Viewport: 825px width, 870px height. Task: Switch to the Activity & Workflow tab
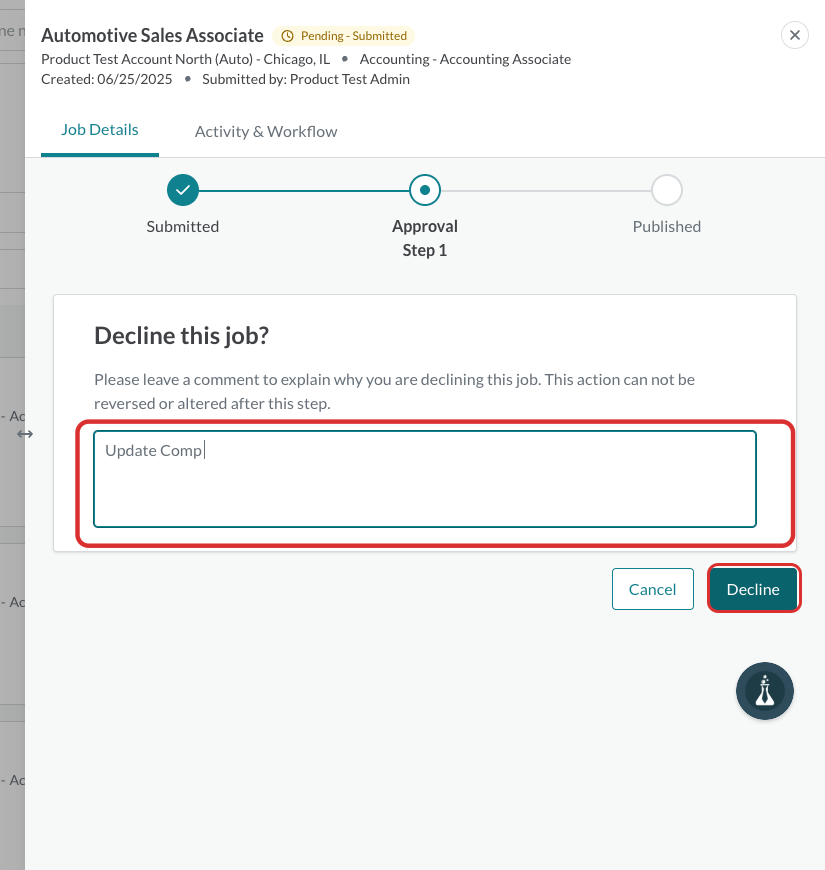266,131
